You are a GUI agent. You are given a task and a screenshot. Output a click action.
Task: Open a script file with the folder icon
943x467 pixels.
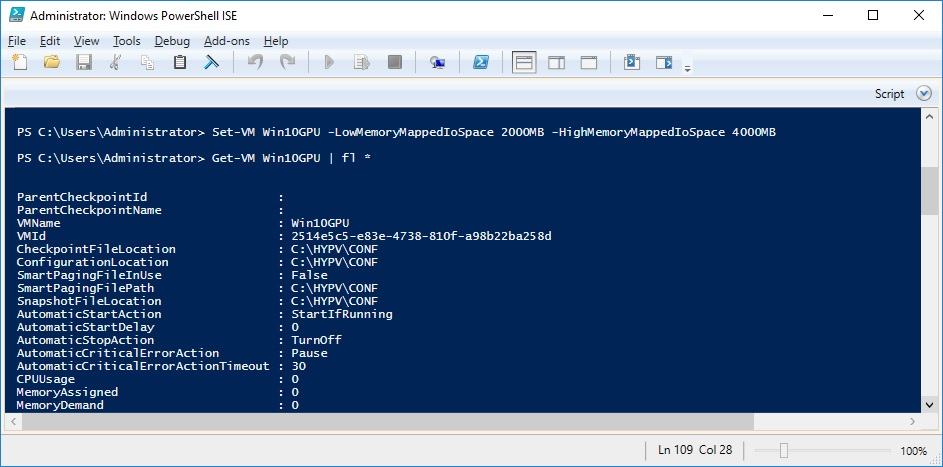pos(52,62)
